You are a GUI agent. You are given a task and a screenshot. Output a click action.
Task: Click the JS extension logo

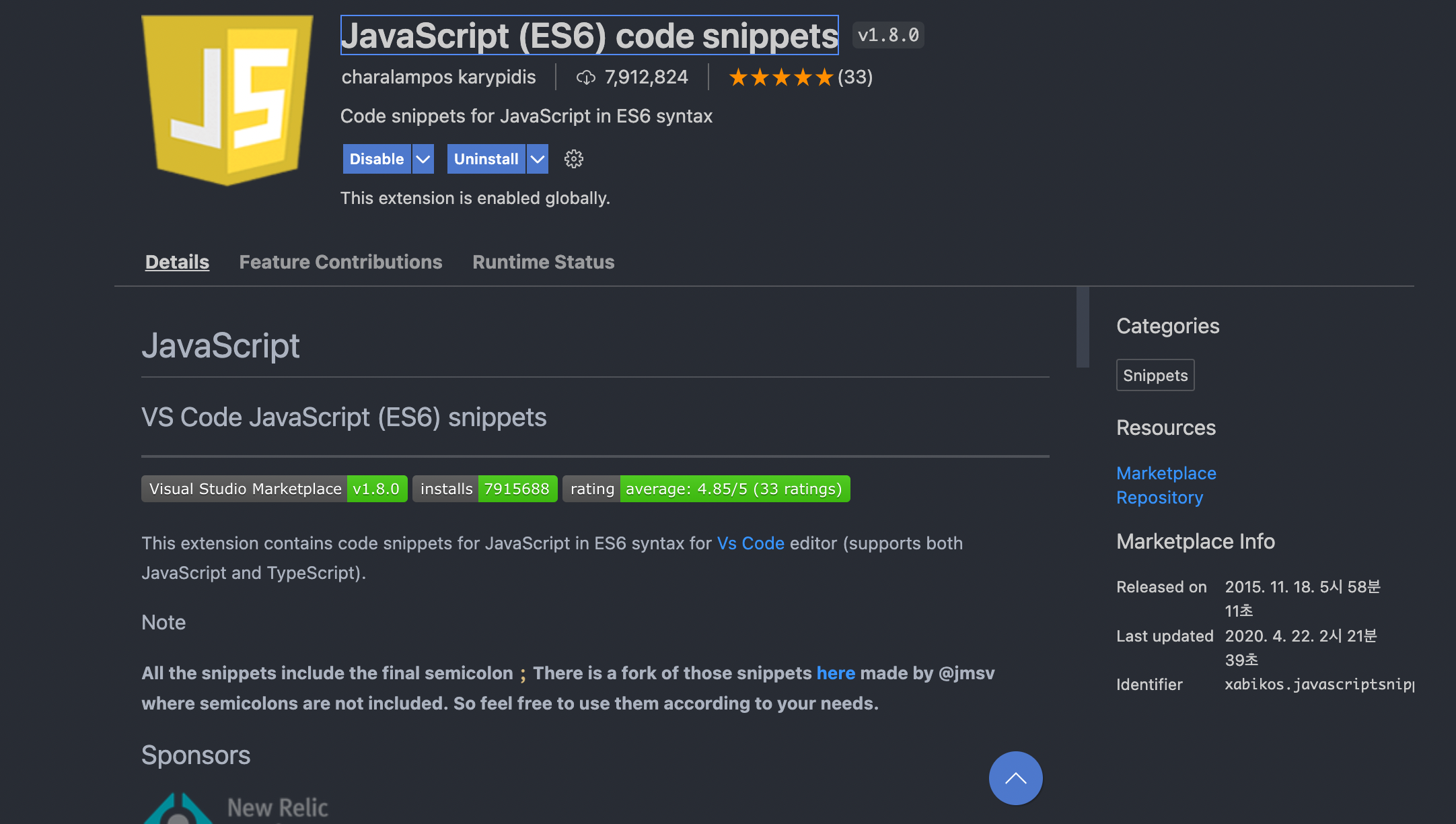227,100
